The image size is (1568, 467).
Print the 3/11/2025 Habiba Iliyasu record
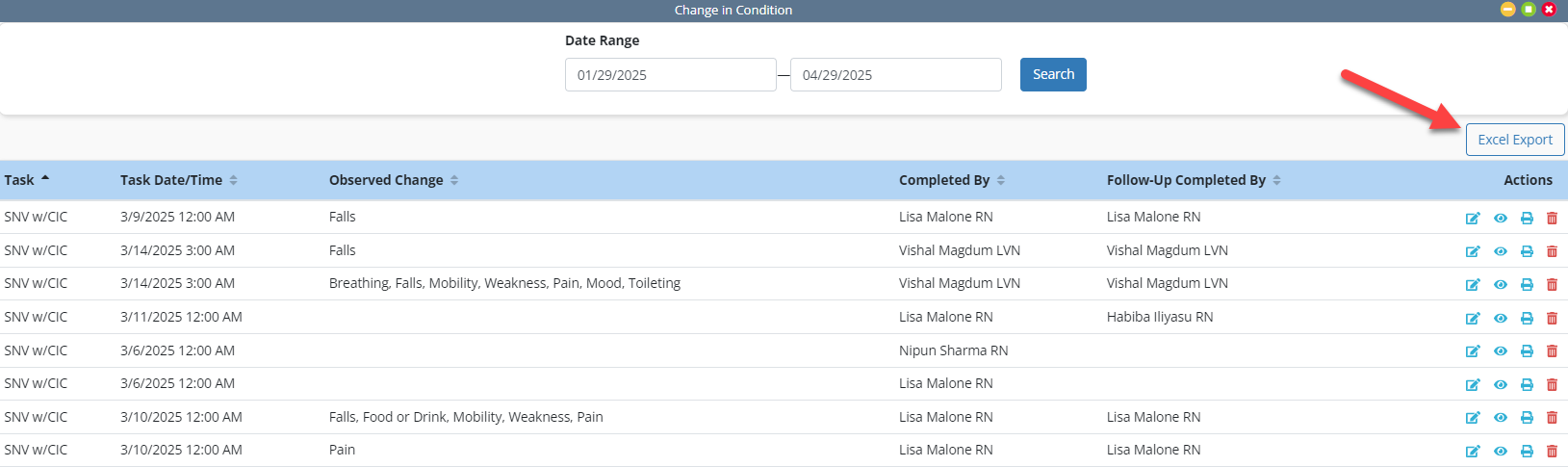tap(1527, 318)
